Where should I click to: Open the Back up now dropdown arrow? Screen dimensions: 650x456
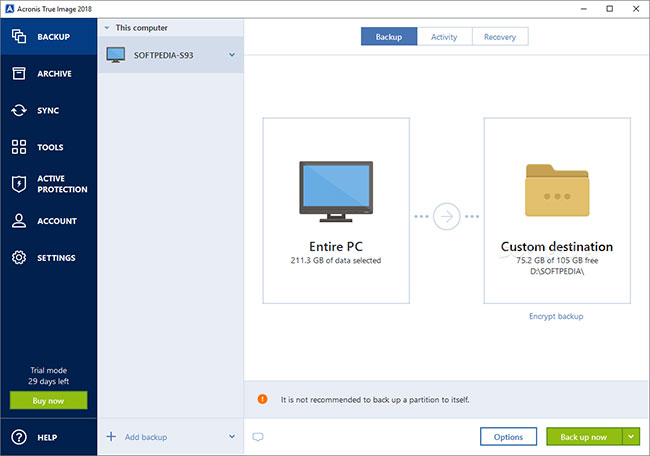(x=631, y=437)
